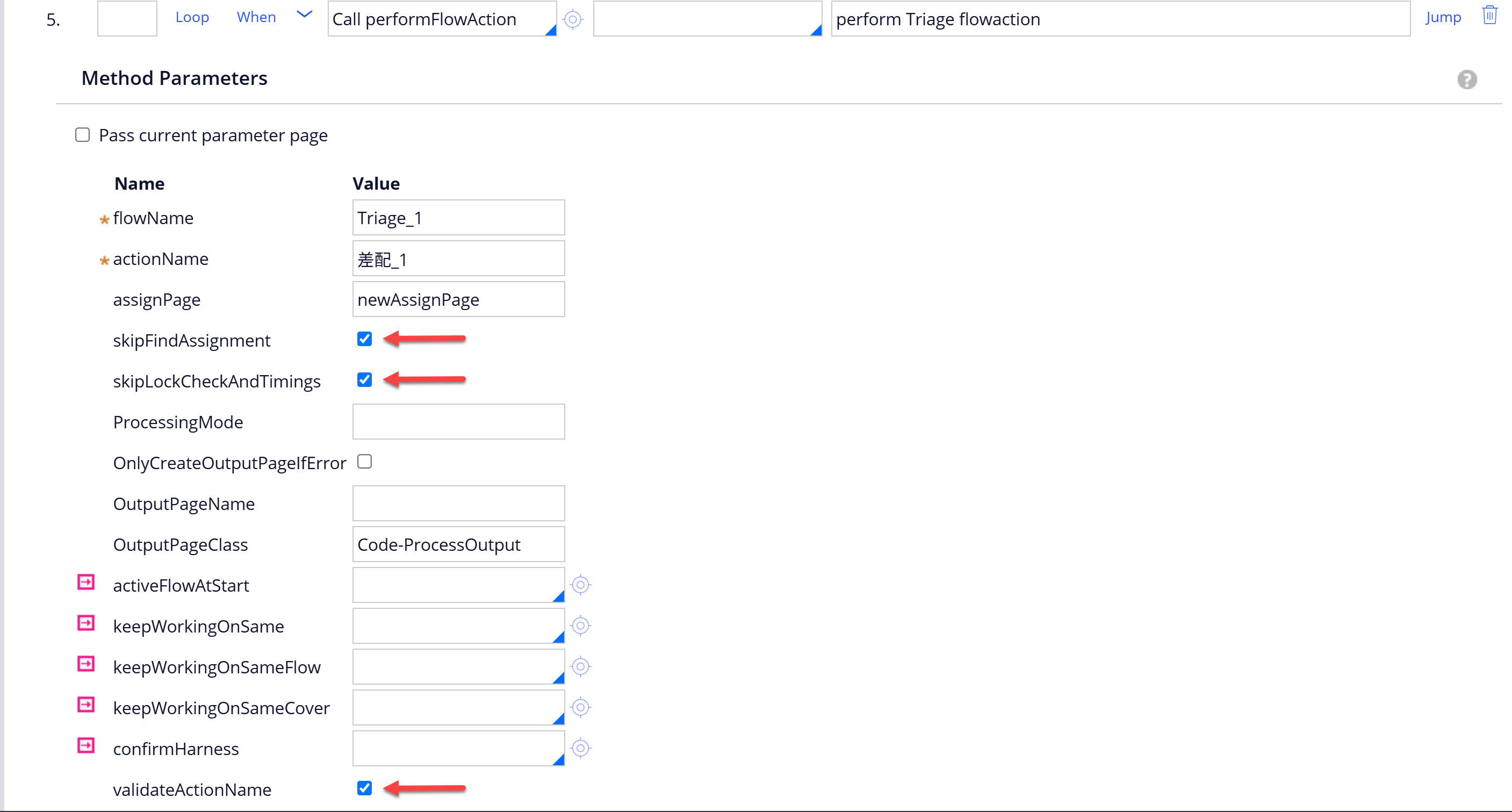Click the crosshair icon beside confirmHarness
The image size is (1512, 812).
tap(580, 748)
